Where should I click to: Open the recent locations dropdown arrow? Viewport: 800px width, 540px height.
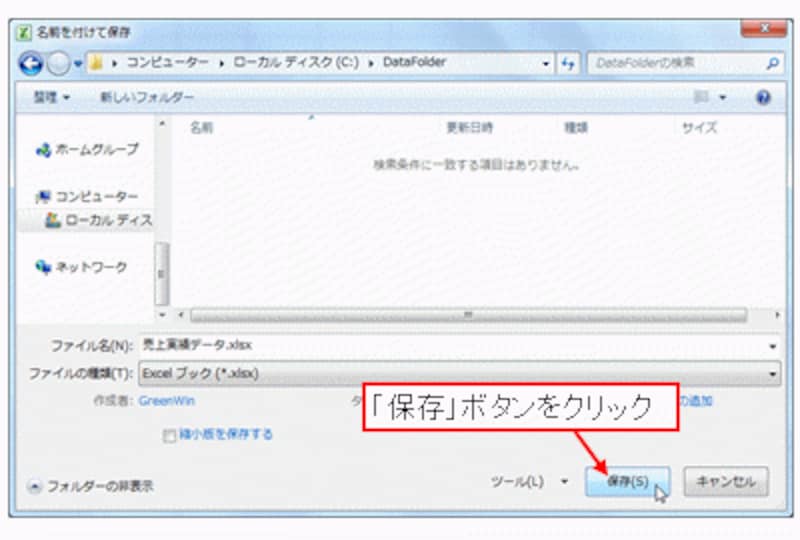click(78, 64)
